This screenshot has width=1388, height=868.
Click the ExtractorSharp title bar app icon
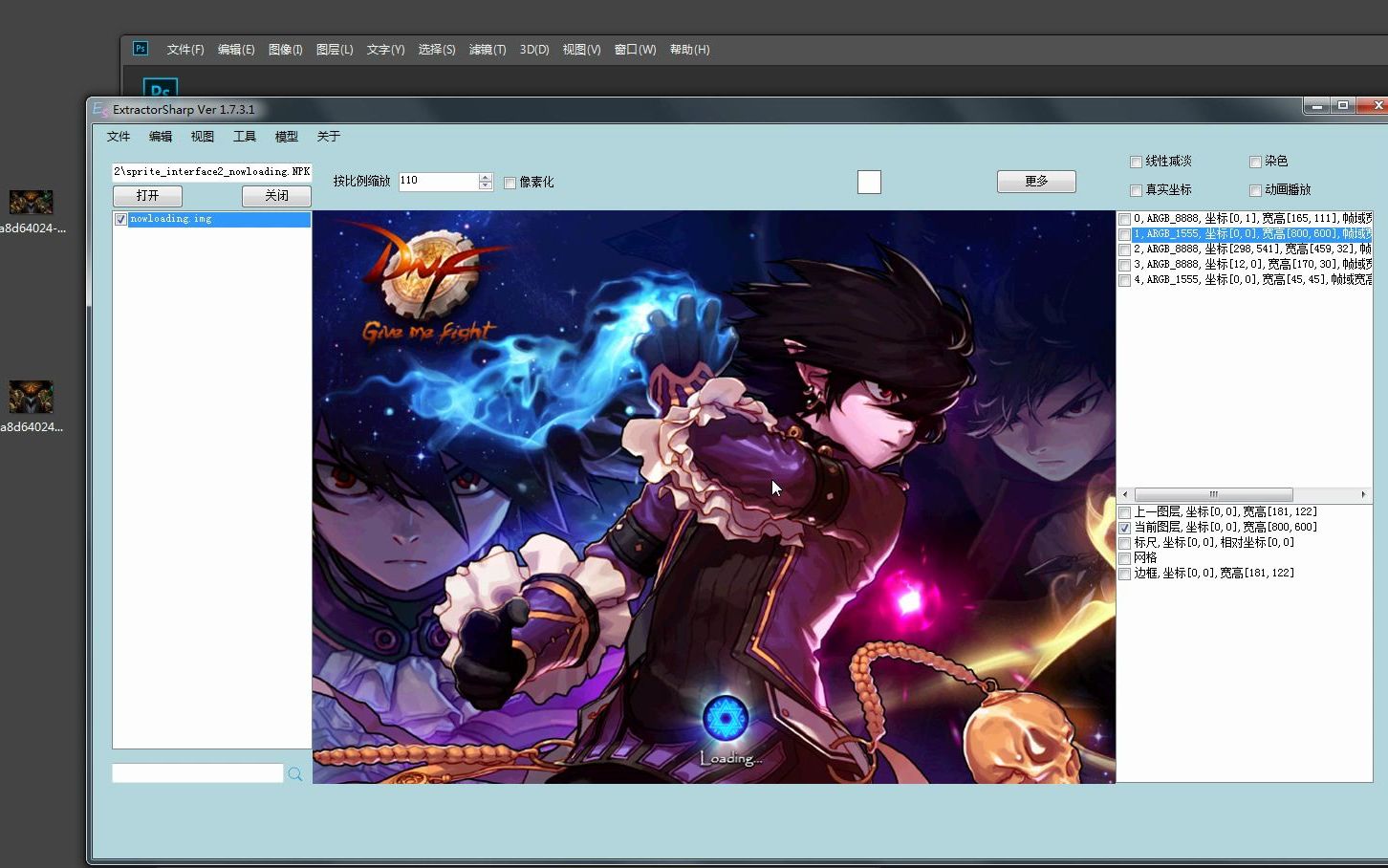click(100, 109)
